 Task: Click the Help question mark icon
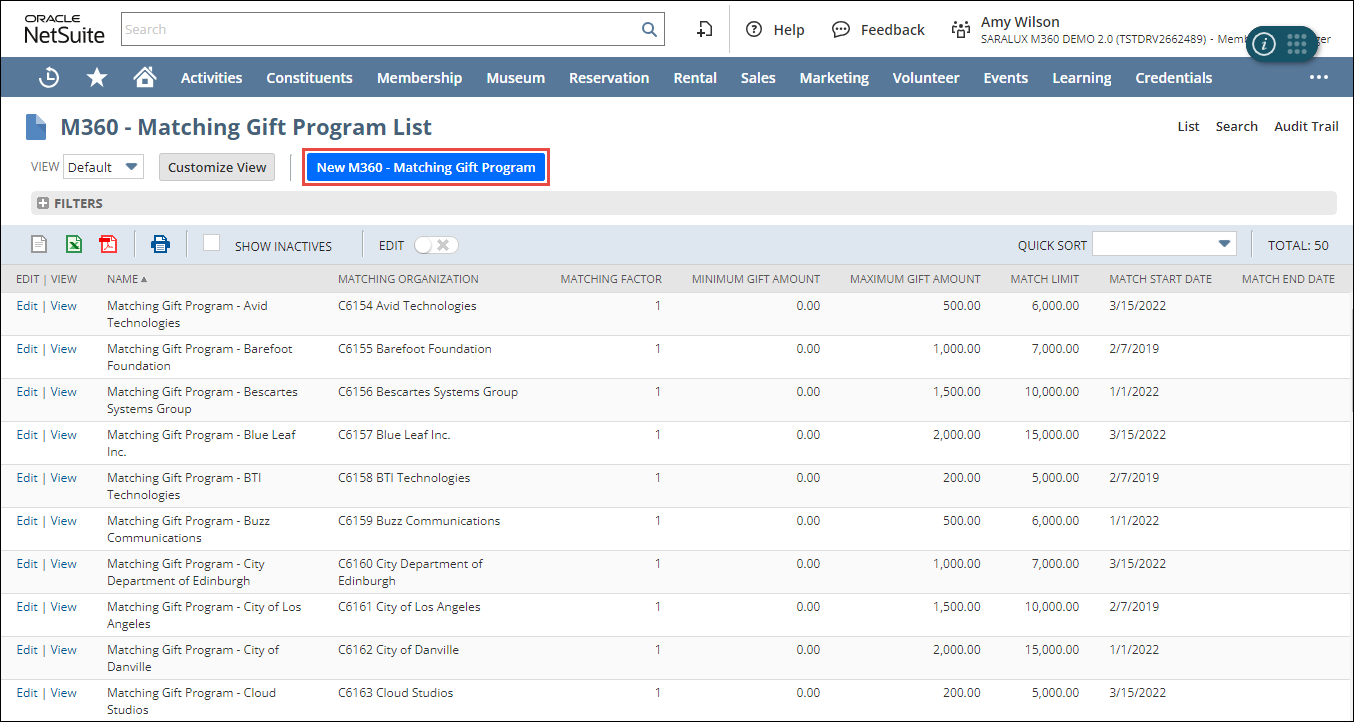pyautogui.click(x=754, y=29)
